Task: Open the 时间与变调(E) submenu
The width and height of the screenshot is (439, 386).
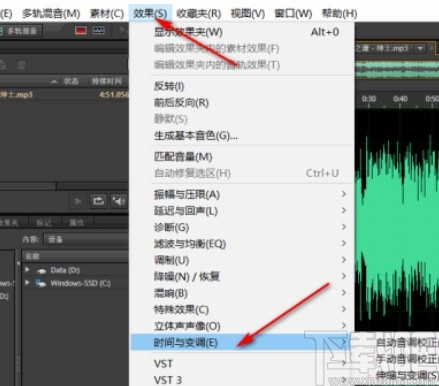Action: 242,342
